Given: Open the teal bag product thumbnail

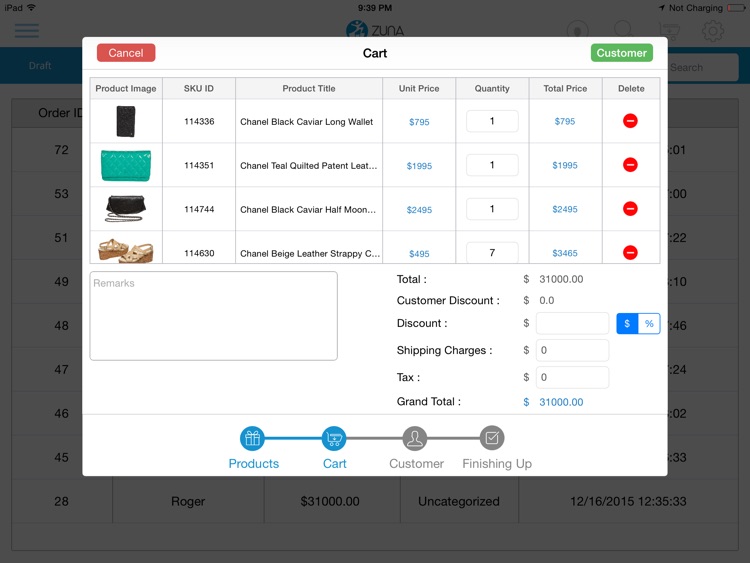Looking at the screenshot, I should tap(126, 165).
